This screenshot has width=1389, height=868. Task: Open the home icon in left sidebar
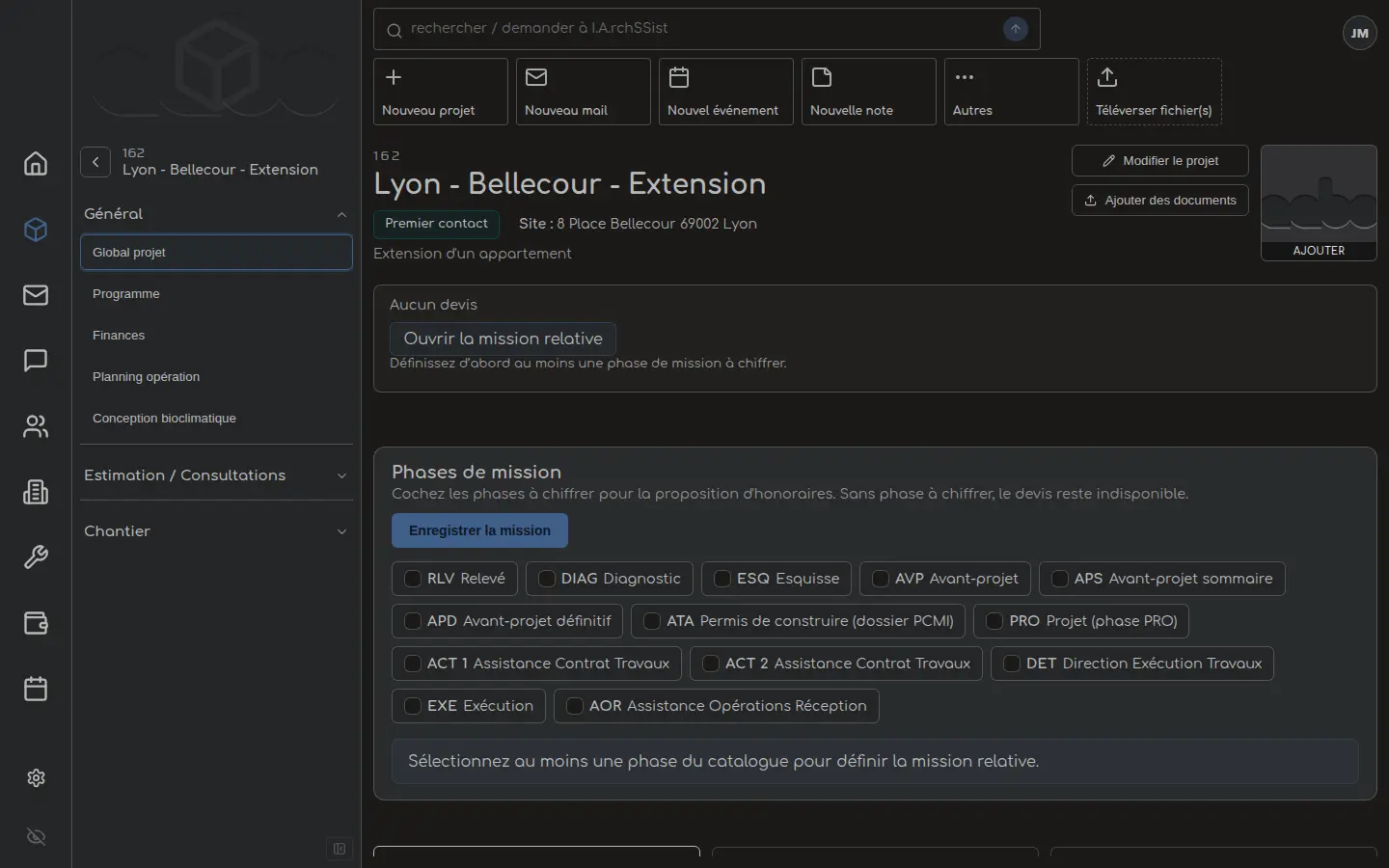click(x=36, y=164)
